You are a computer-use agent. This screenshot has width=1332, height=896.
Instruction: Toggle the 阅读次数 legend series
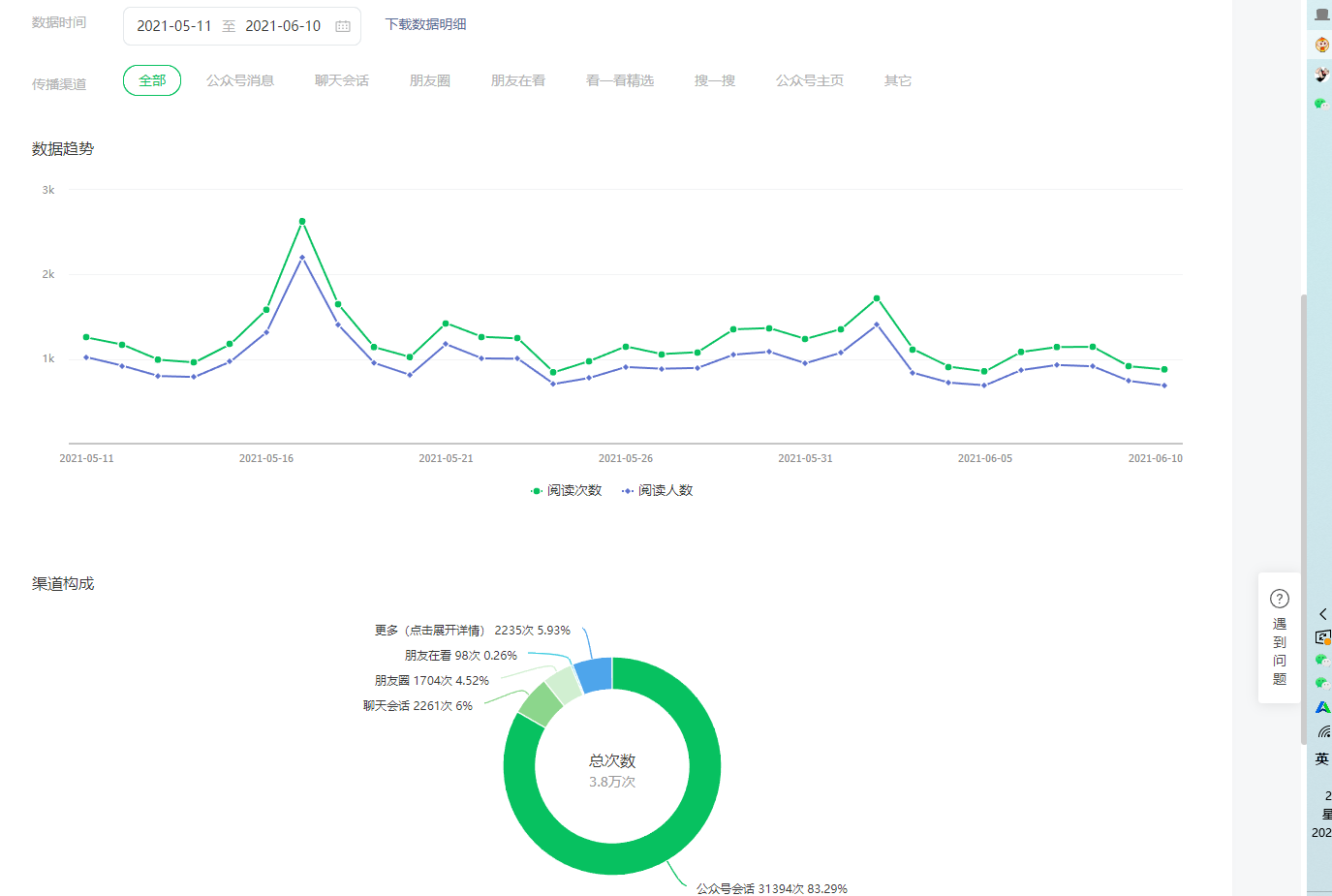click(567, 491)
